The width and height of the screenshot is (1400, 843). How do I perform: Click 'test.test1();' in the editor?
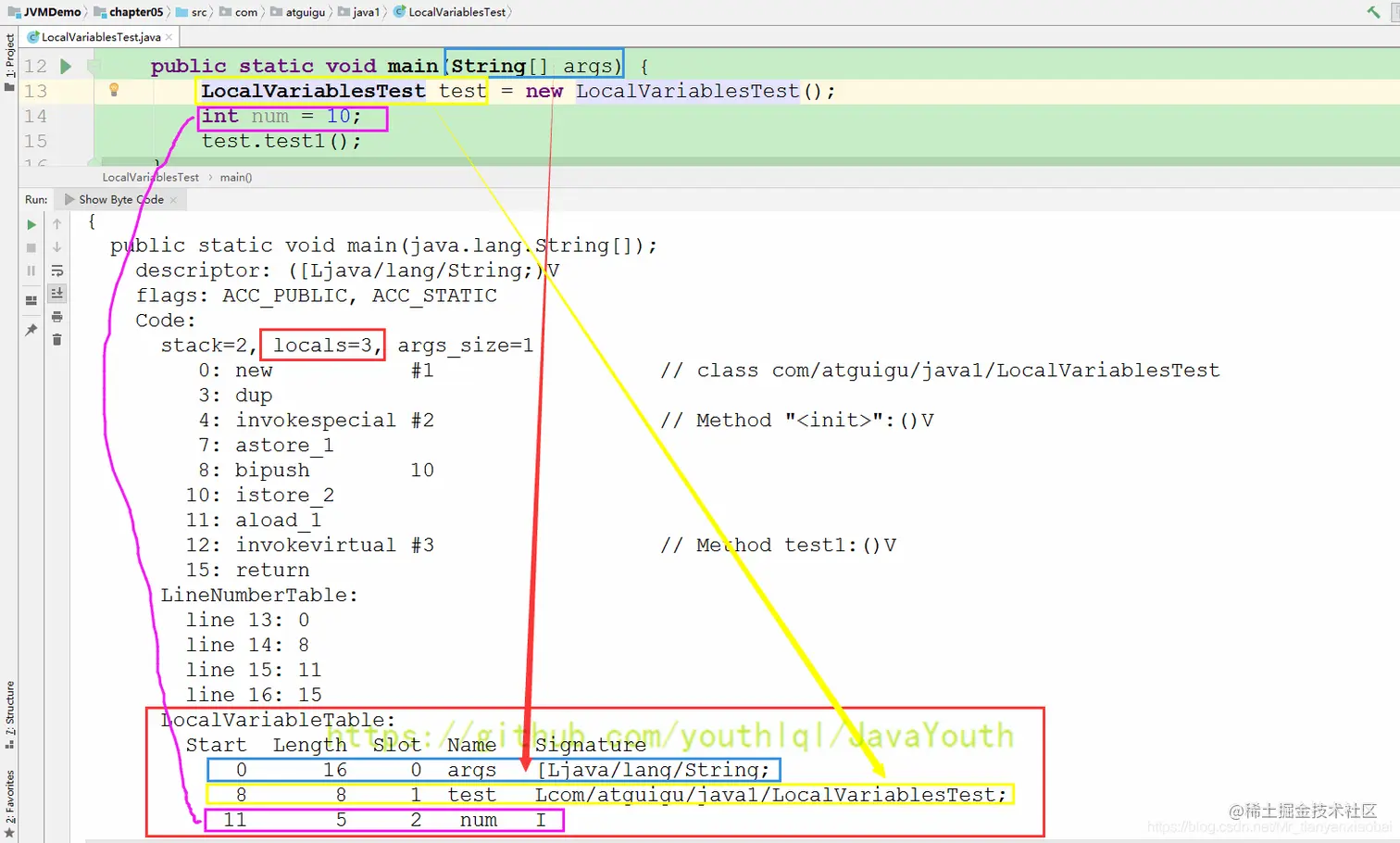[x=281, y=141]
